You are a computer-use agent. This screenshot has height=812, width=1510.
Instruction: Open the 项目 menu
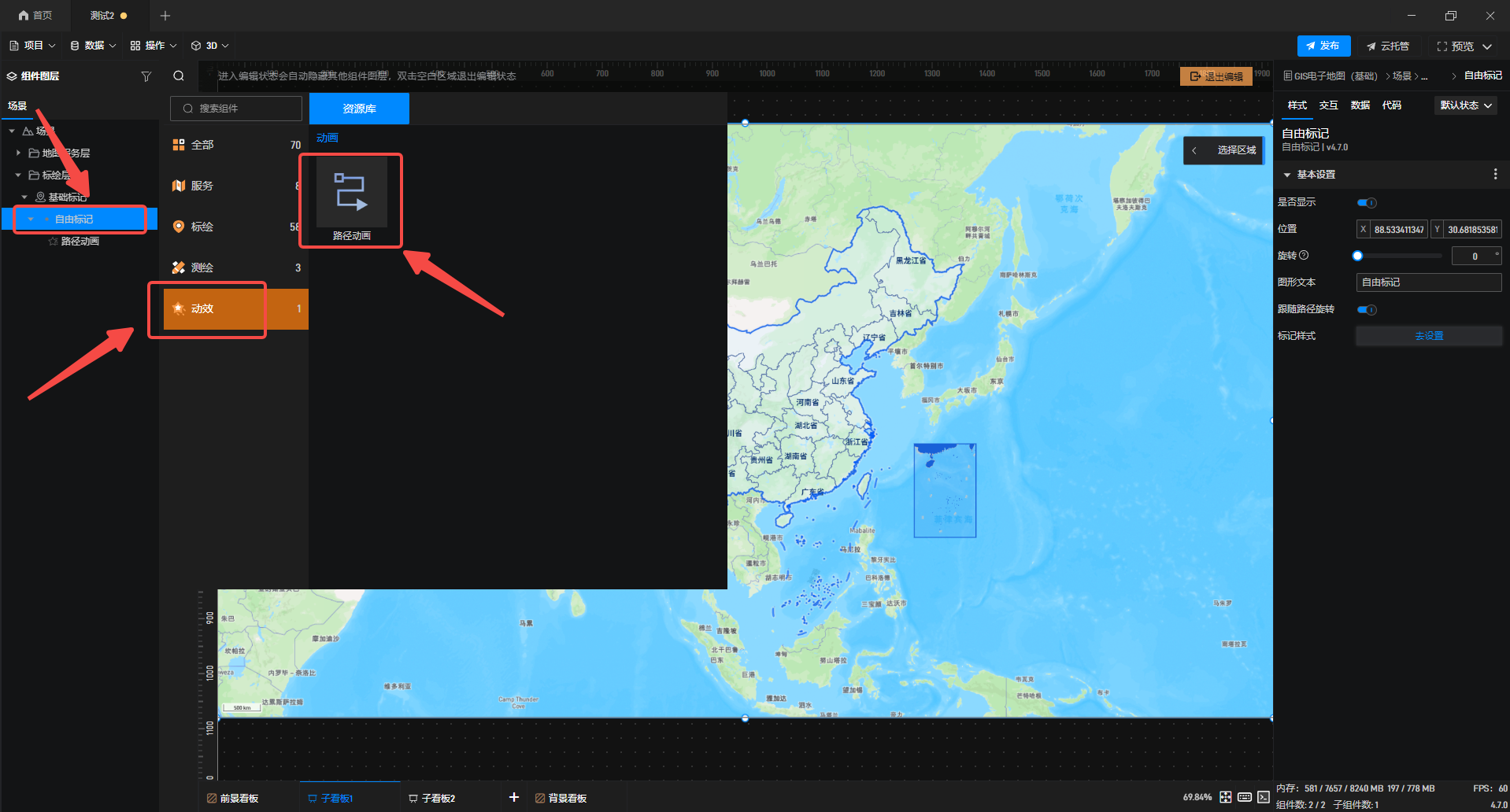[32, 46]
